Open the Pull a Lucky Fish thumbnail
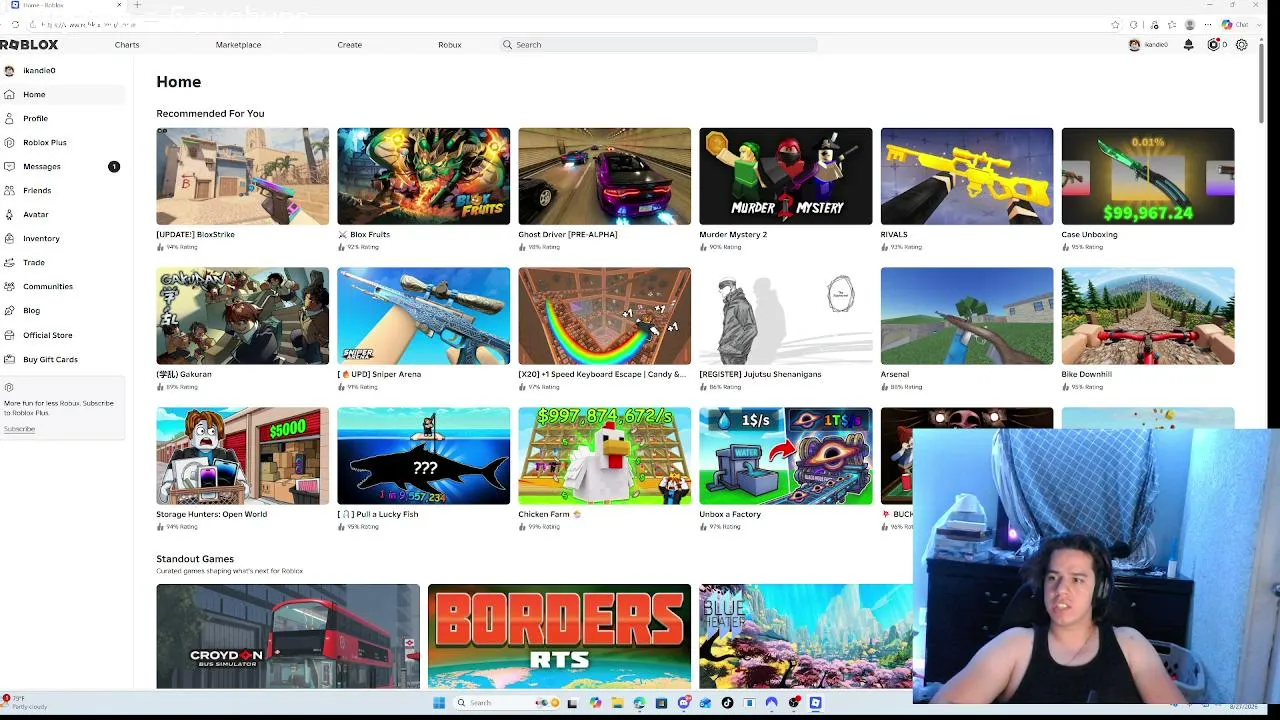The height and width of the screenshot is (720, 1280). coord(423,456)
